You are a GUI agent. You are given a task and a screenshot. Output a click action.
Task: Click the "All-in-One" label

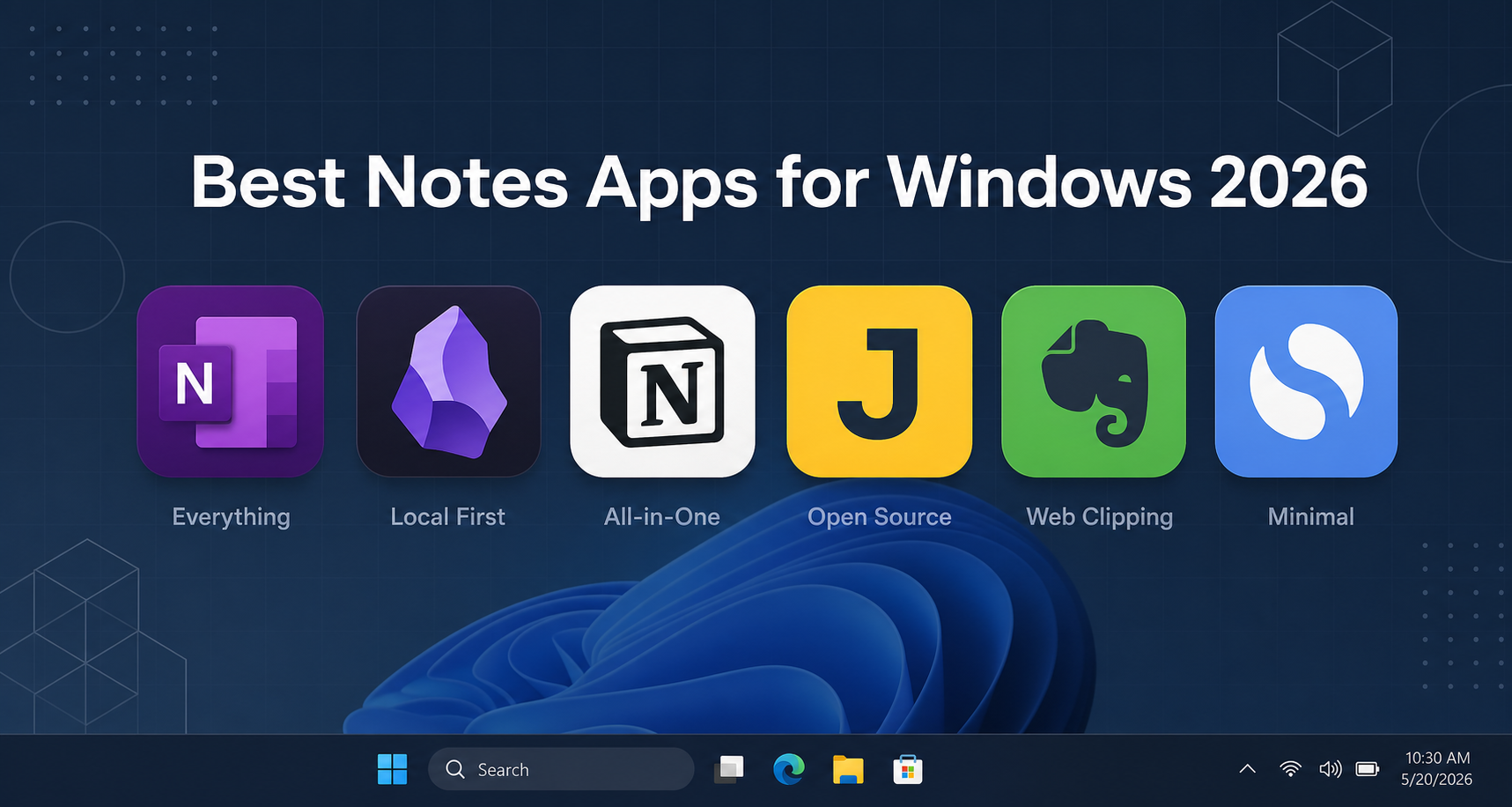[662, 516]
